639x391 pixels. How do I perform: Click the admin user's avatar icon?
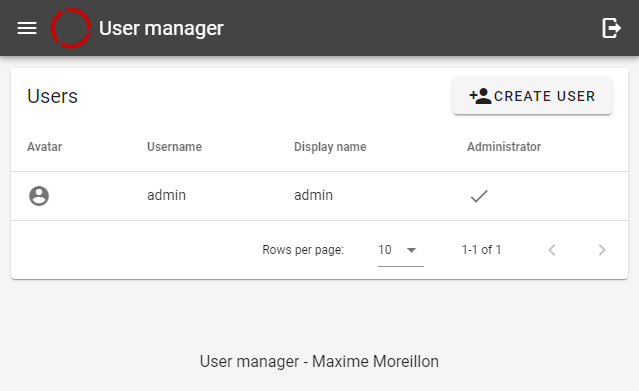[39, 196]
